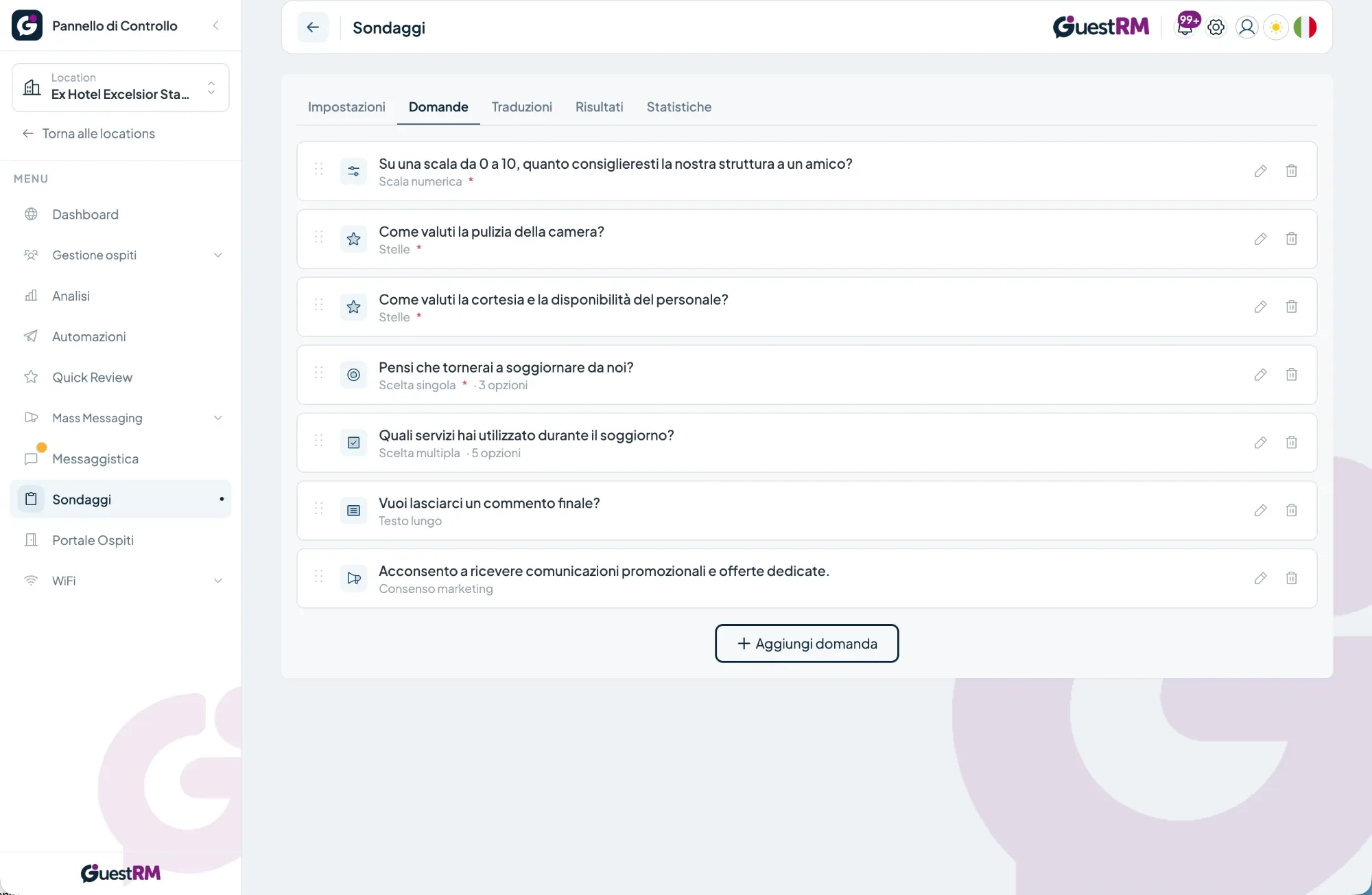The height and width of the screenshot is (895, 1372).
Task: Click Torna alle locations link
Action: [88, 134]
